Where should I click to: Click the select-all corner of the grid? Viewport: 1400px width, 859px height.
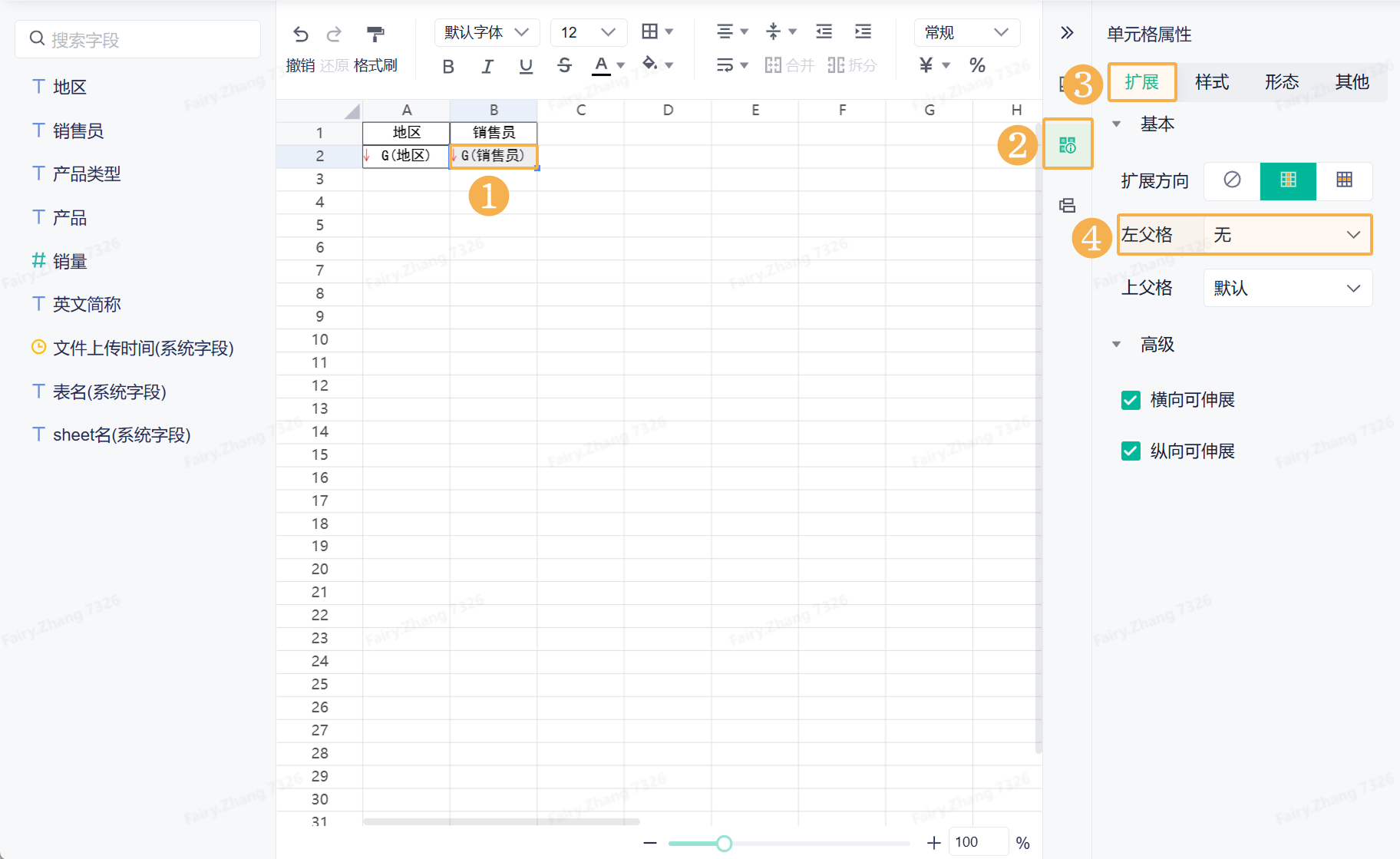click(x=352, y=111)
